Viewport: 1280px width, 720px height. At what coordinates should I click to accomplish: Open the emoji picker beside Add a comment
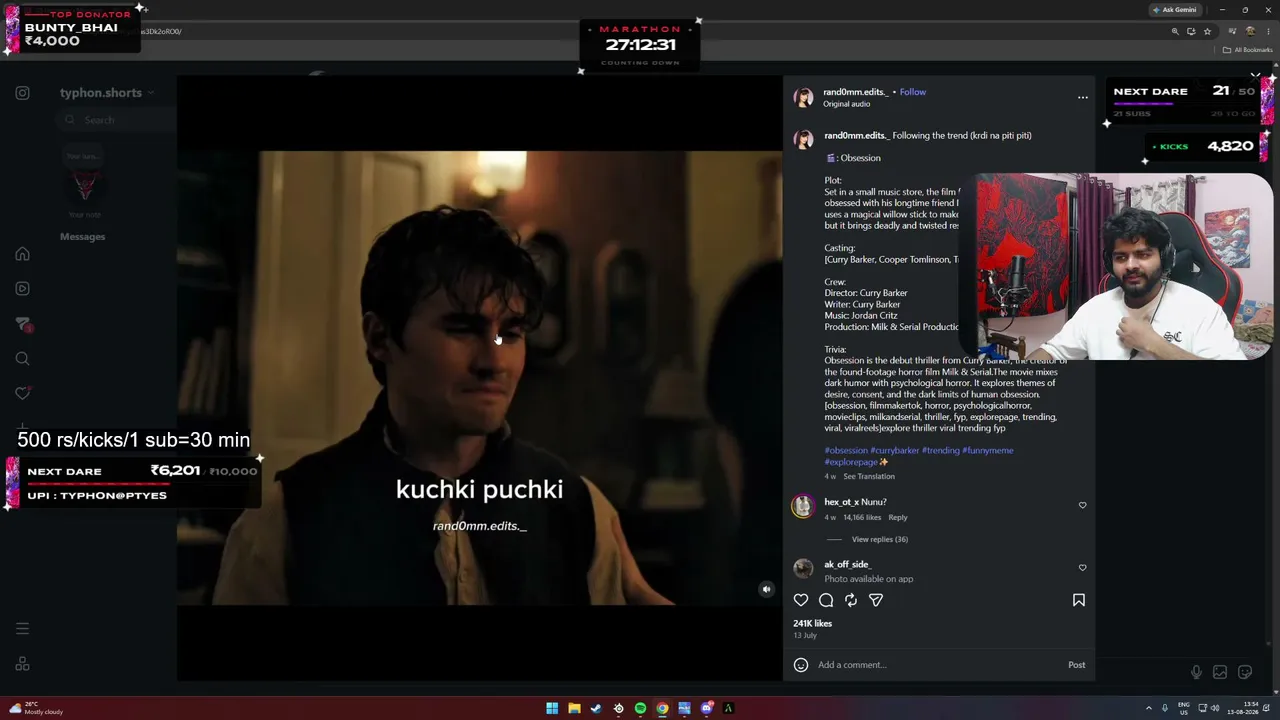pos(801,665)
